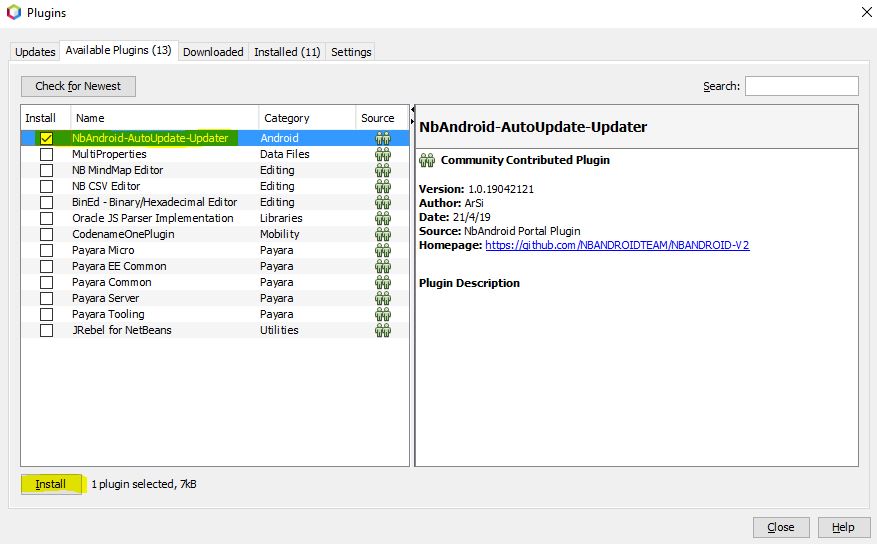Select the NB CSV Editor plugin name
877x544 pixels.
(106, 186)
